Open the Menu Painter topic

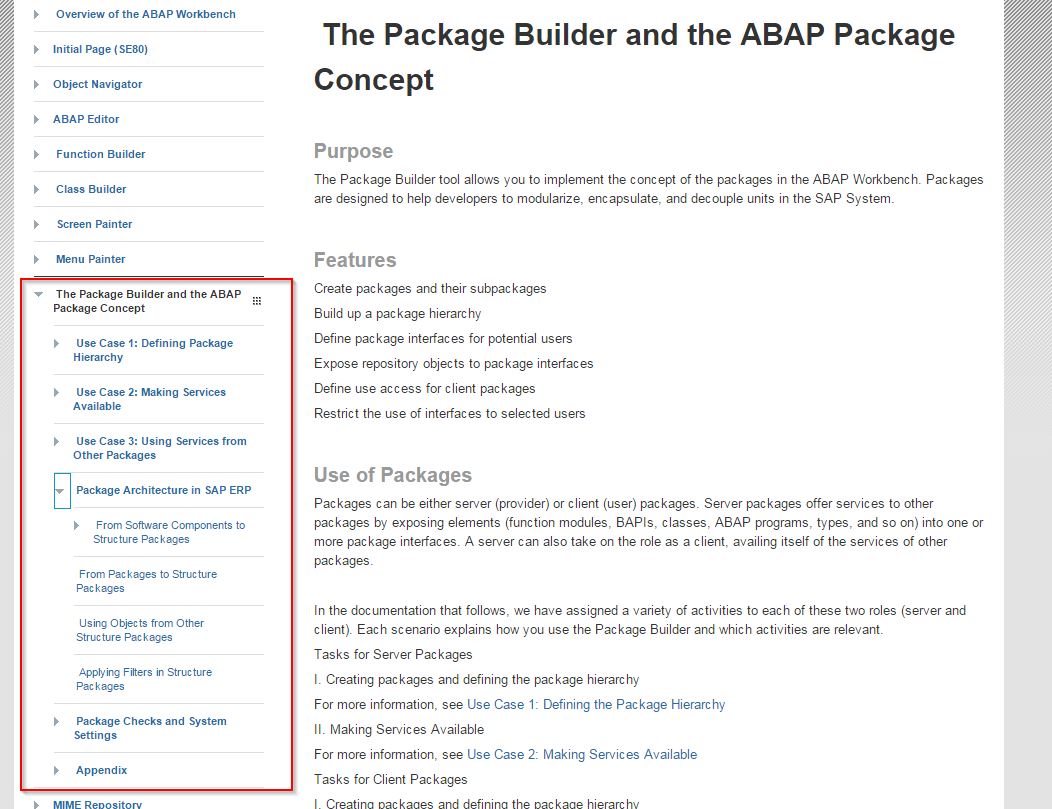point(90,260)
